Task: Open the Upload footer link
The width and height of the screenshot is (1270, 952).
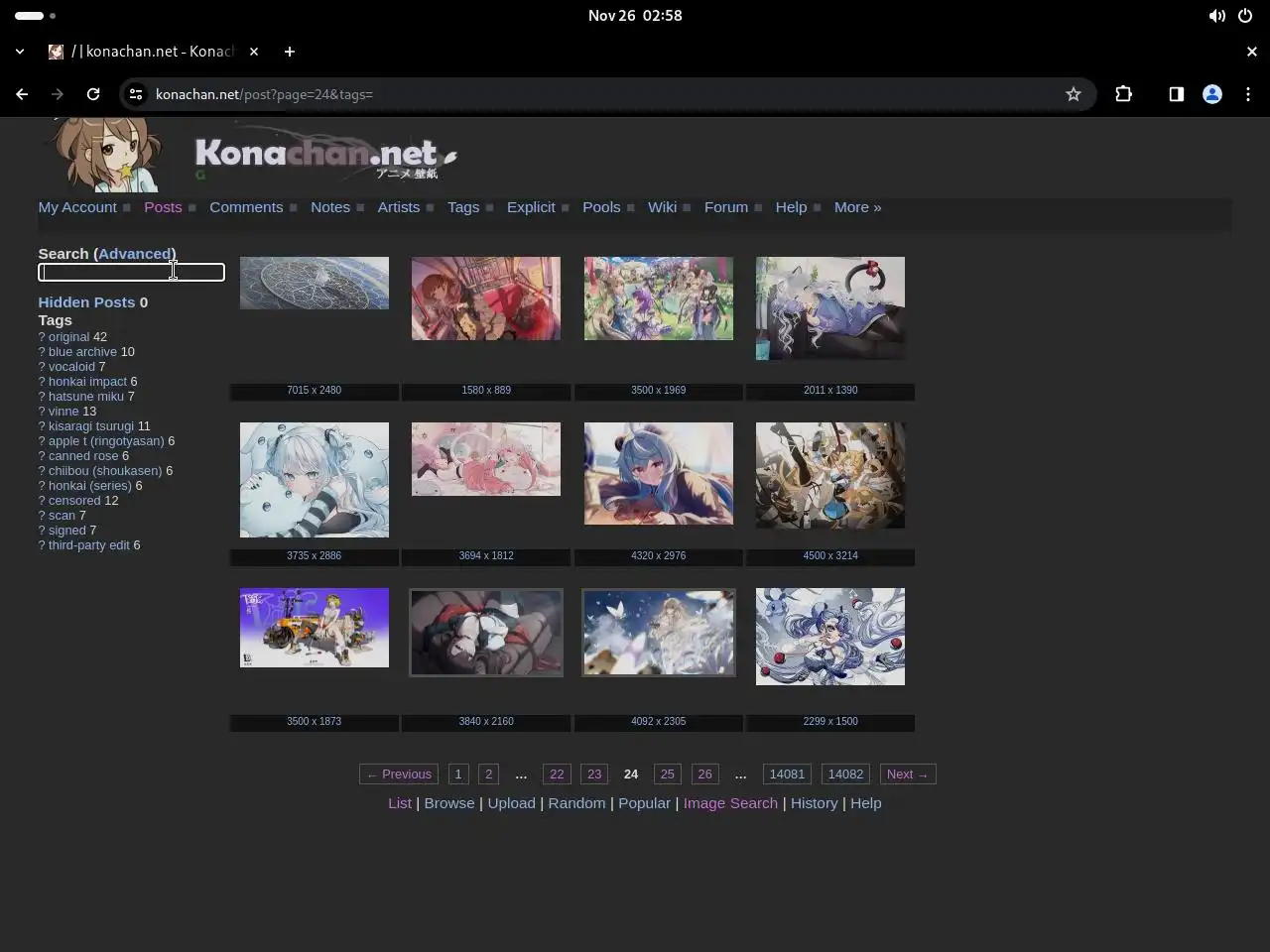Action: (511, 803)
